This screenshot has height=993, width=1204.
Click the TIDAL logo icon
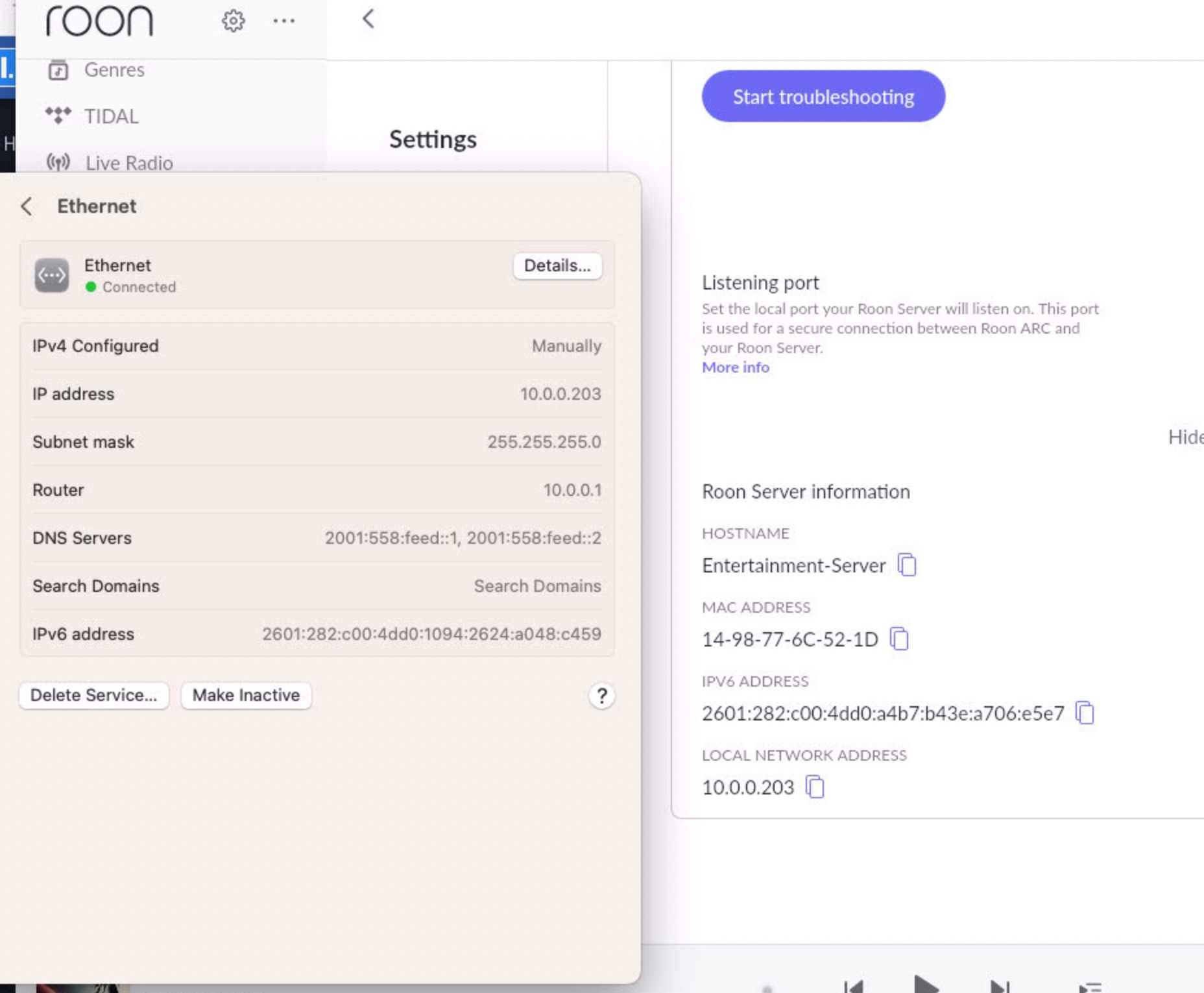click(x=58, y=116)
